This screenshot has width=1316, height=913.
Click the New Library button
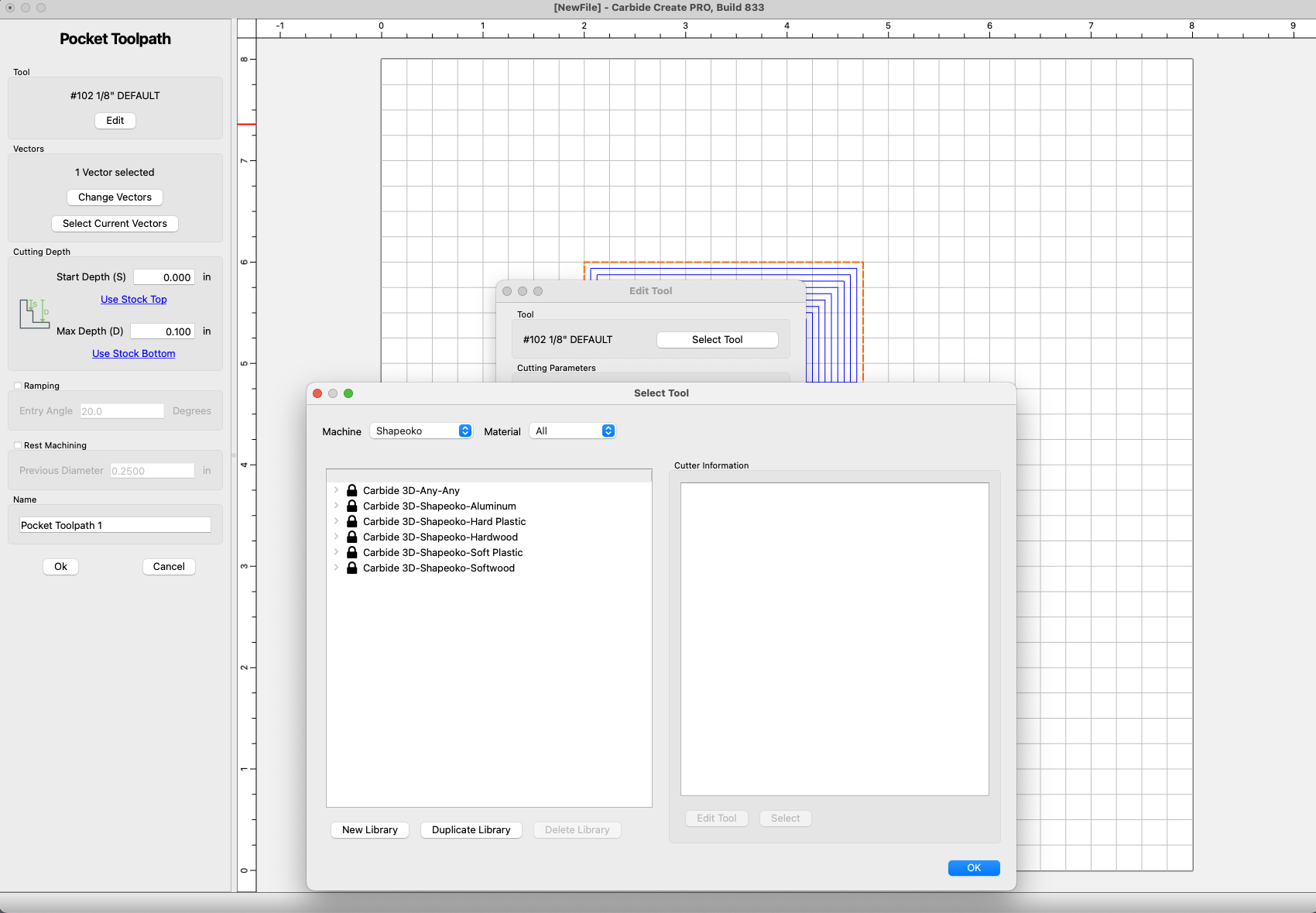tap(370, 829)
